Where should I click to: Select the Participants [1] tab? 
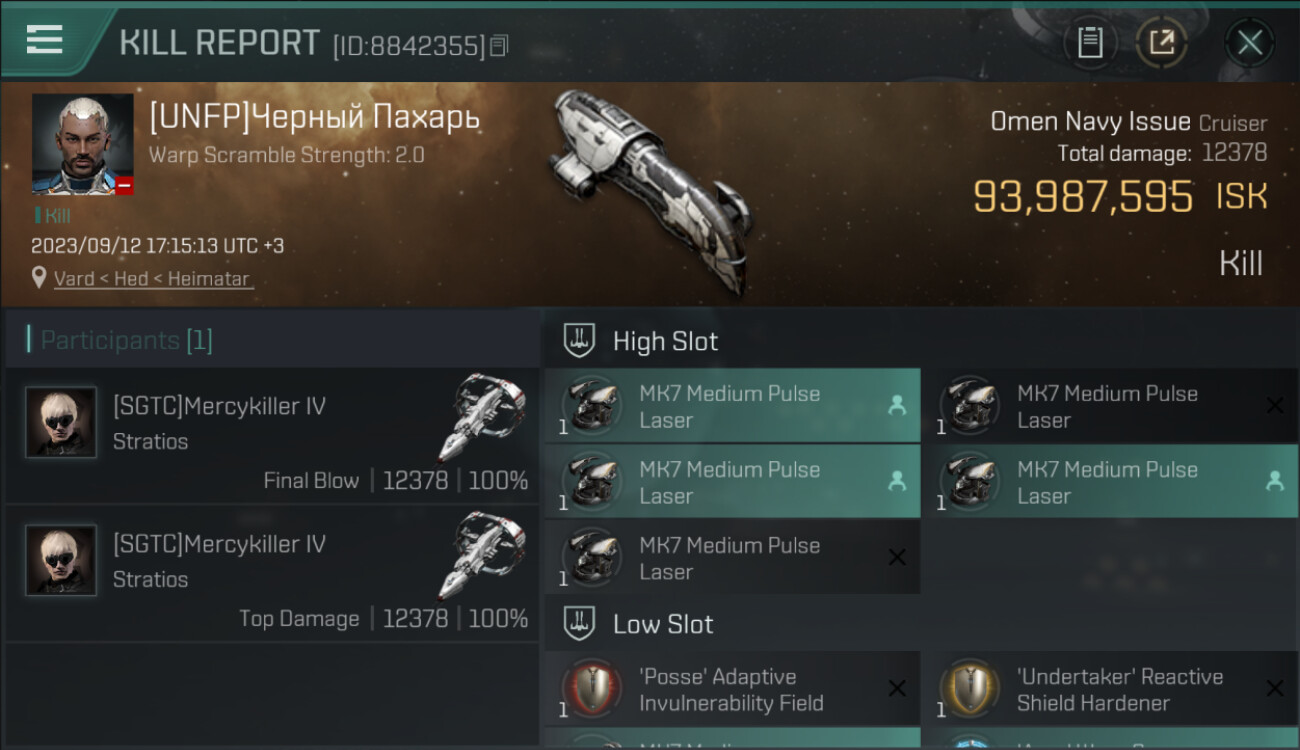coord(120,340)
